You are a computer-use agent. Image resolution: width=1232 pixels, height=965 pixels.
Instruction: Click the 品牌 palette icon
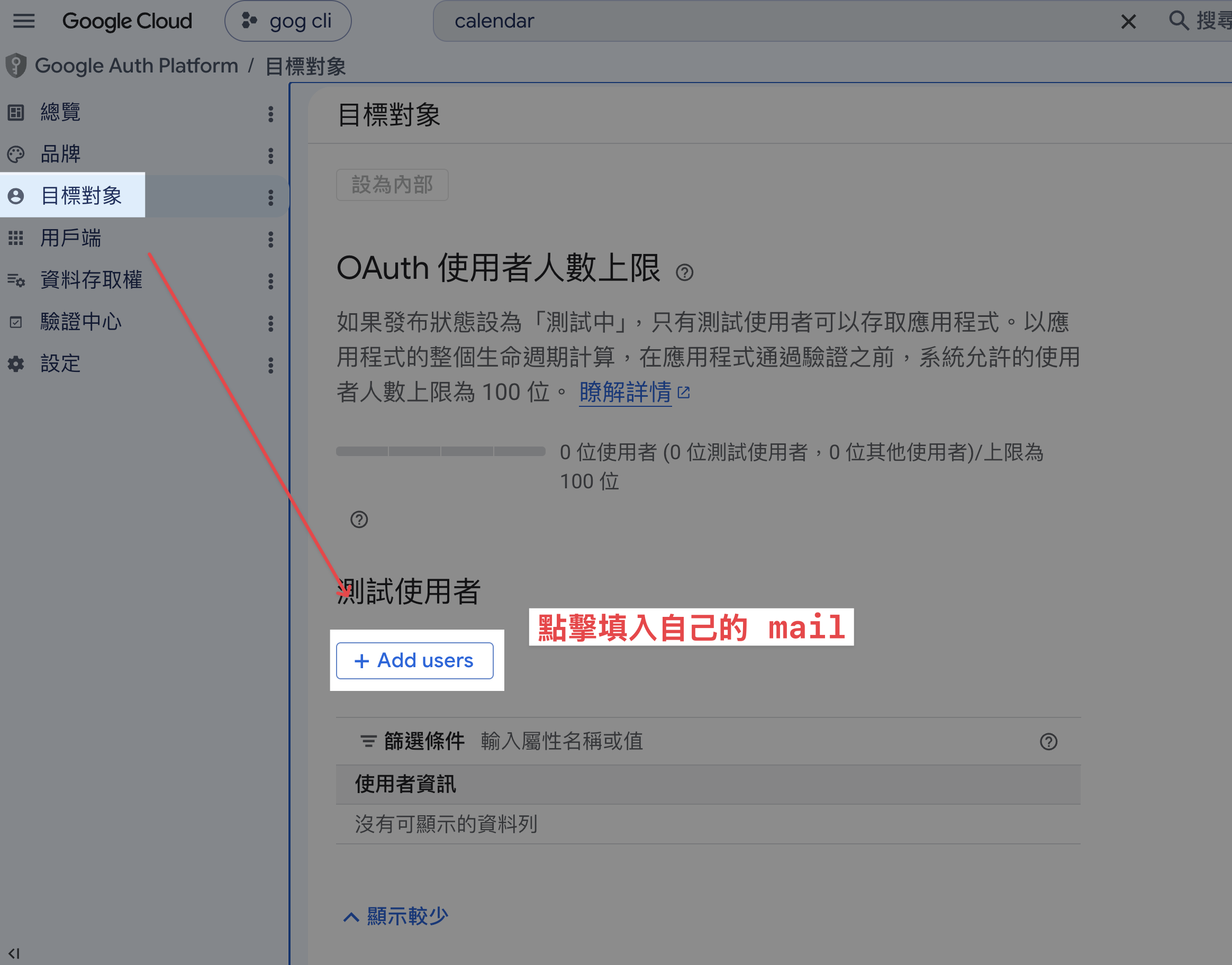coord(16,154)
